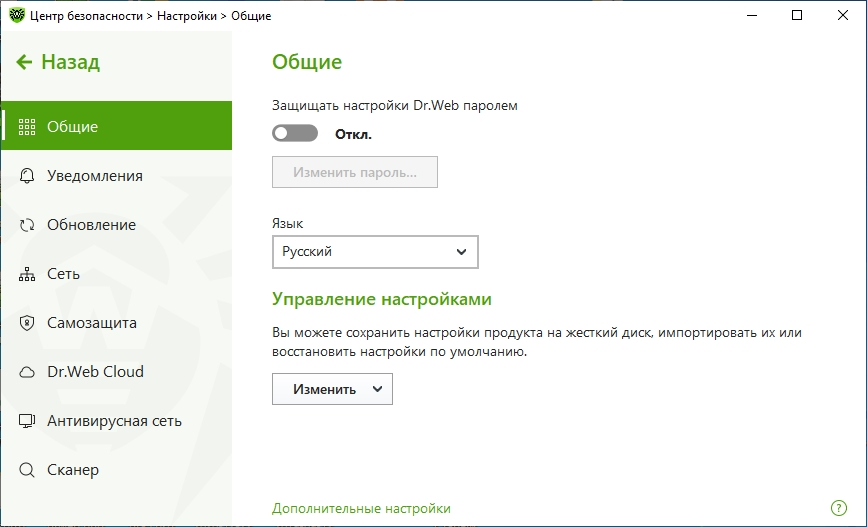Image resolution: width=867 pixels, height=527 pixels.
Task: Click the Защищать настройки Dr.Web паролем label
Action: 395,106
